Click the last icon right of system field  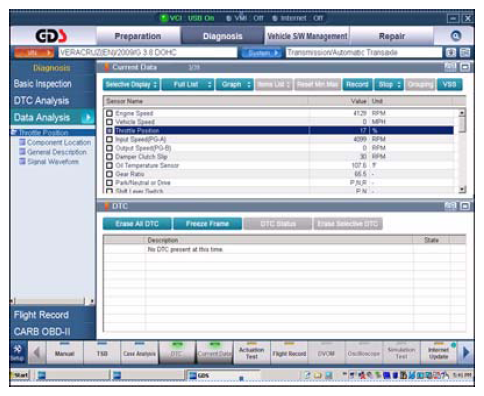465,53
